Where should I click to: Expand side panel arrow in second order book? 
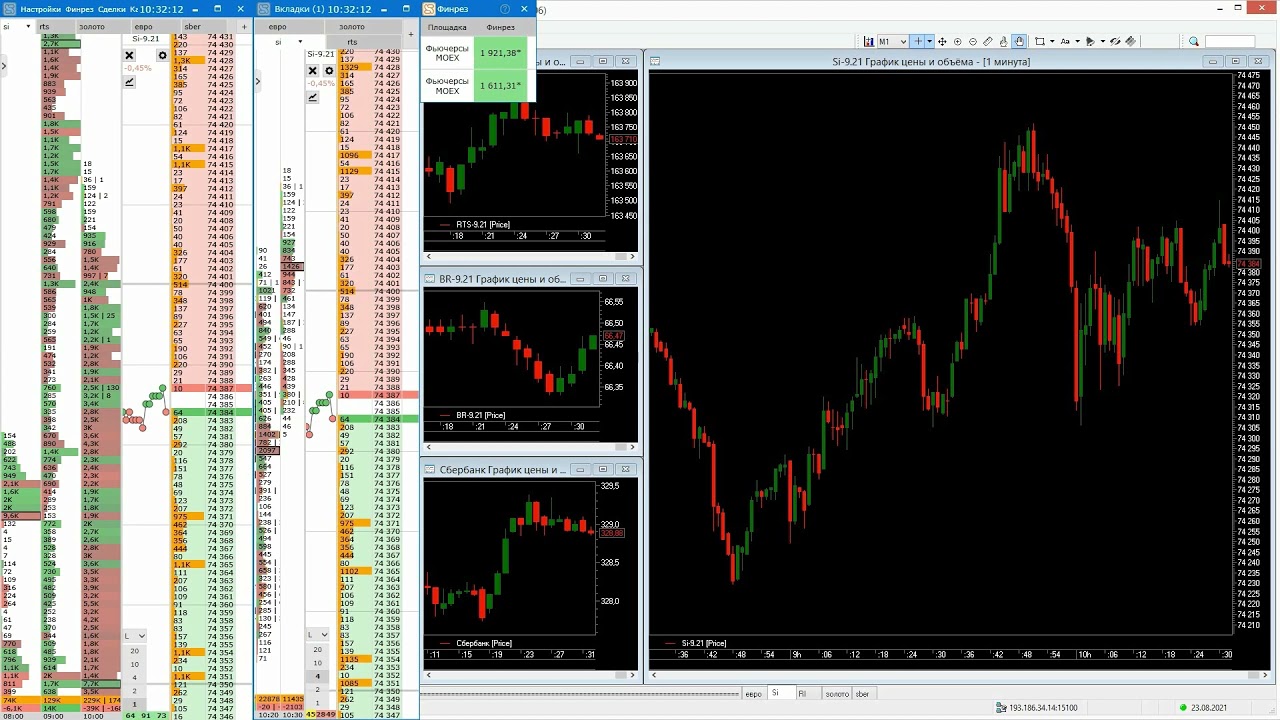pos(258,83)
